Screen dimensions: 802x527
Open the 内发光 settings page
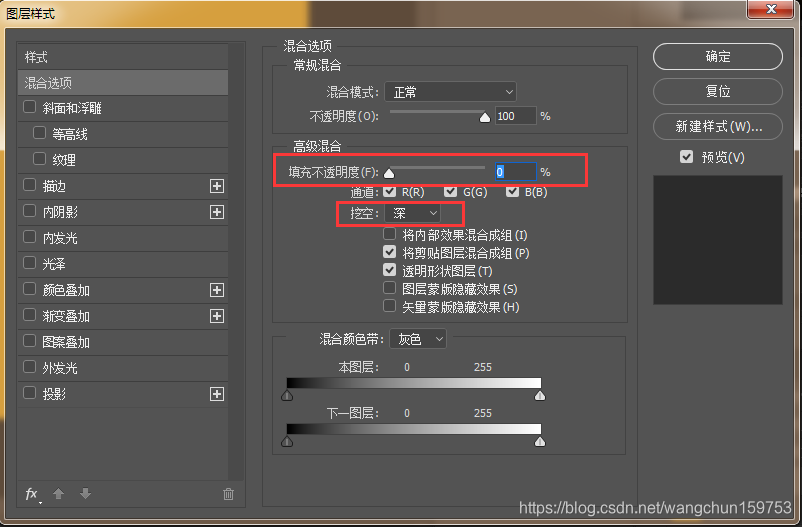pyautogui.click(x=60, y=238)
